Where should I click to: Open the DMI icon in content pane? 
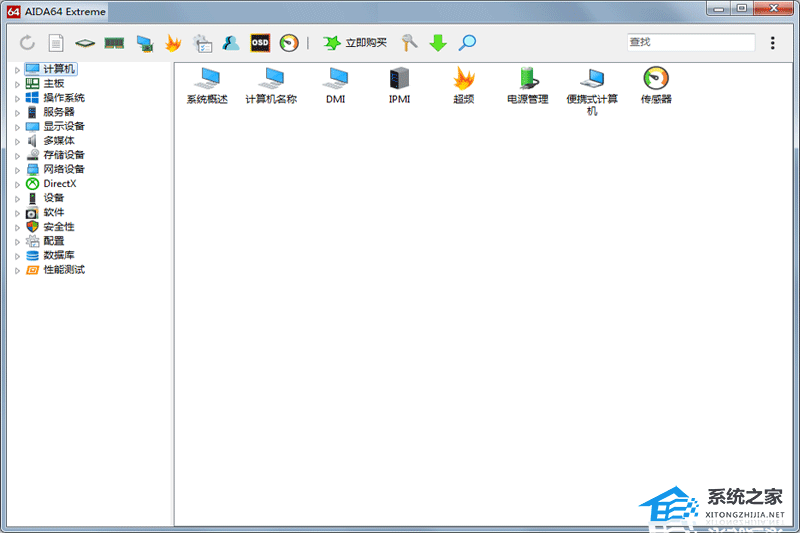335,86
